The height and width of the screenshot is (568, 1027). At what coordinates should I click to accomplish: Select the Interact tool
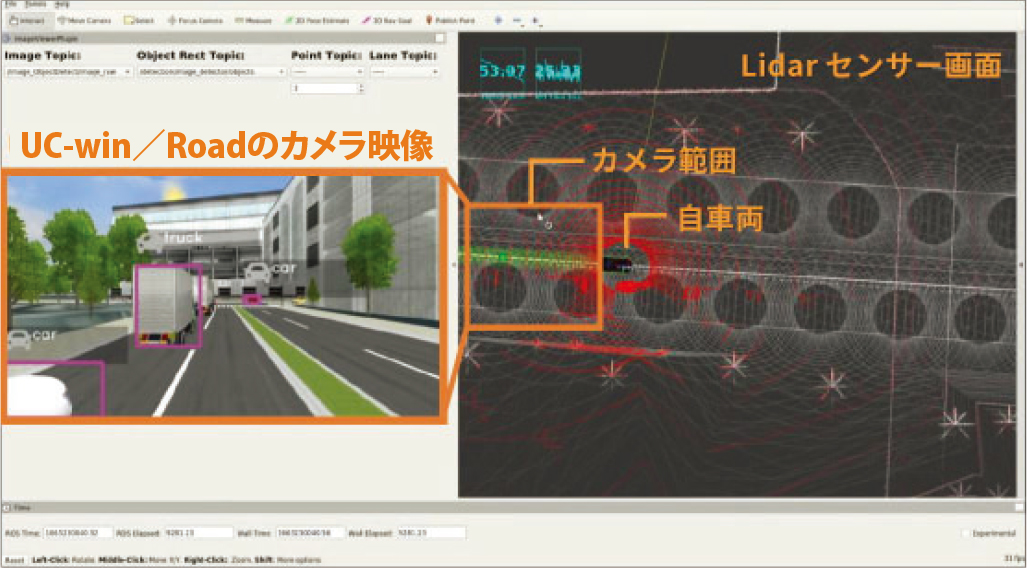coord(27,21)
